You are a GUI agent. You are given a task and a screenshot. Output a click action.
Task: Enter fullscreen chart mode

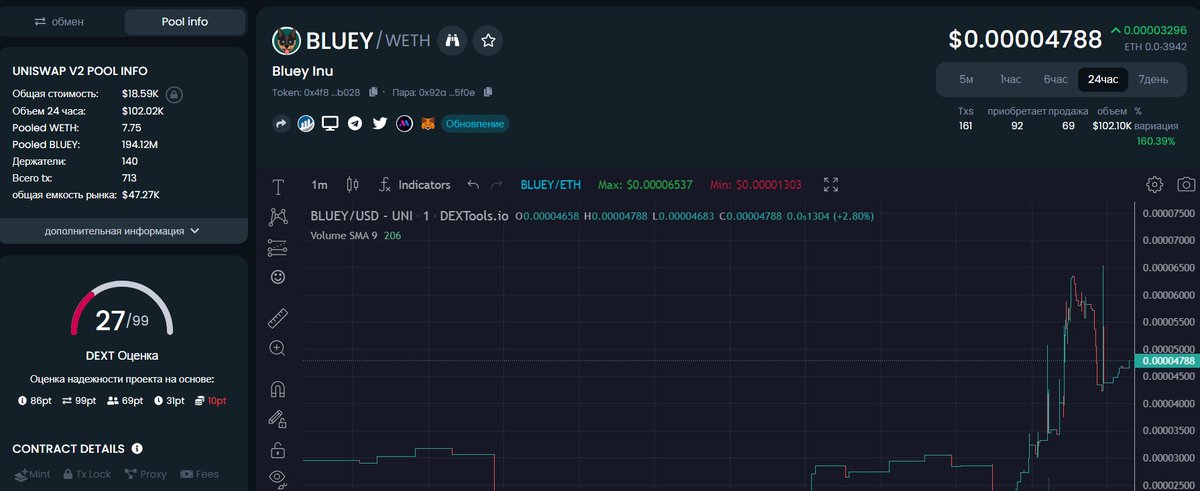[831, 184]
